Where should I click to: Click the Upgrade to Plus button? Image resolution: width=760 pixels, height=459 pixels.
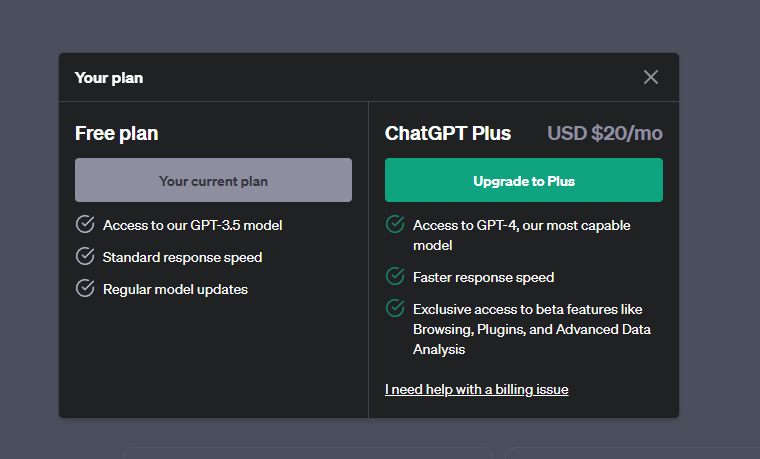tap(523, 180)
